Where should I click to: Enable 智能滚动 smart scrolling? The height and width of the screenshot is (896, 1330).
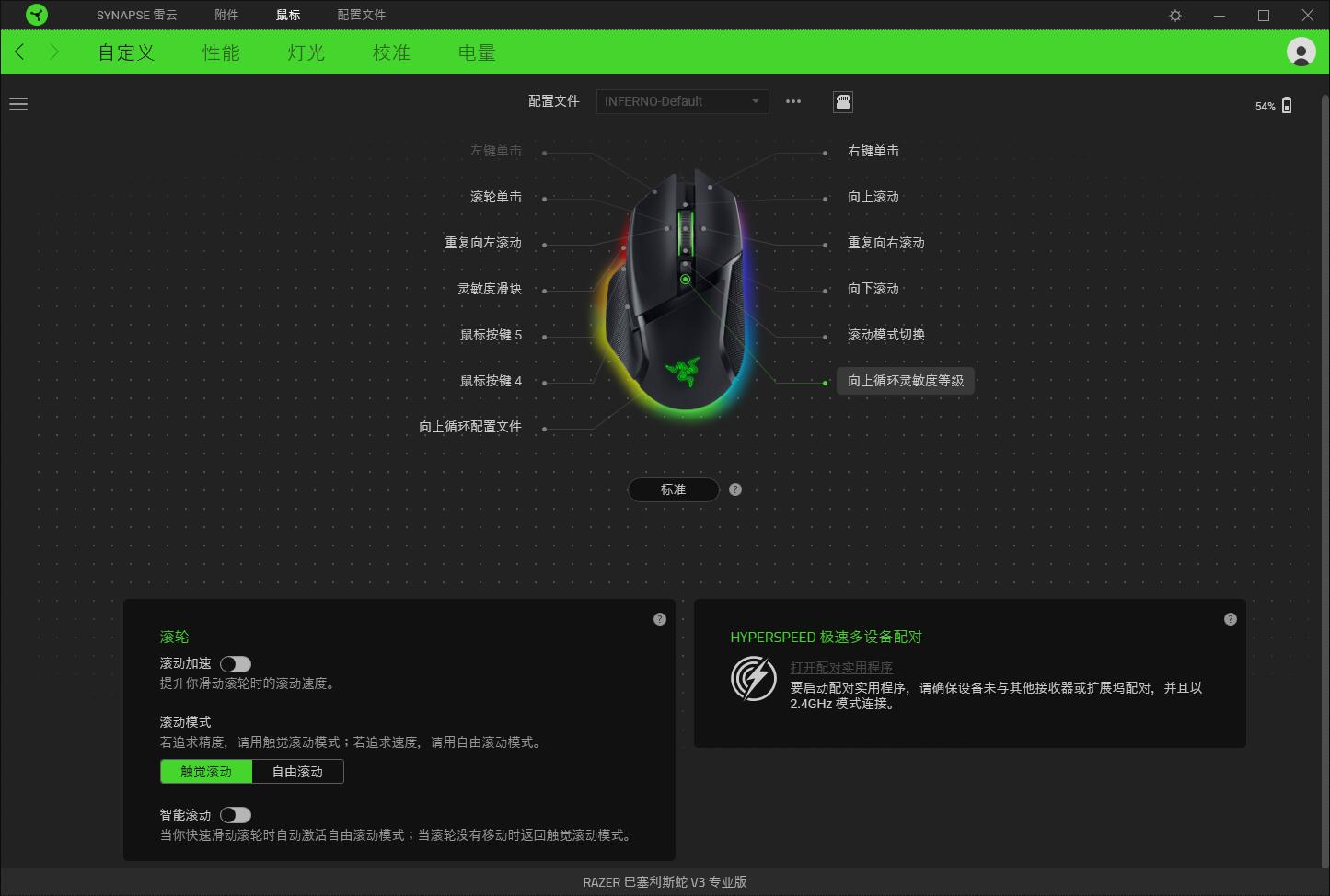[236, 814]
